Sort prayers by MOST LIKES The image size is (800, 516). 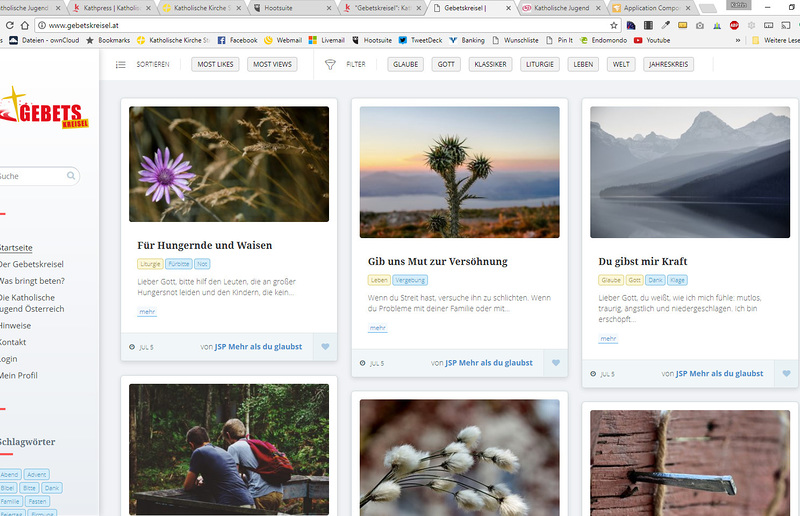pyautogui.click(x=214, y=64)
